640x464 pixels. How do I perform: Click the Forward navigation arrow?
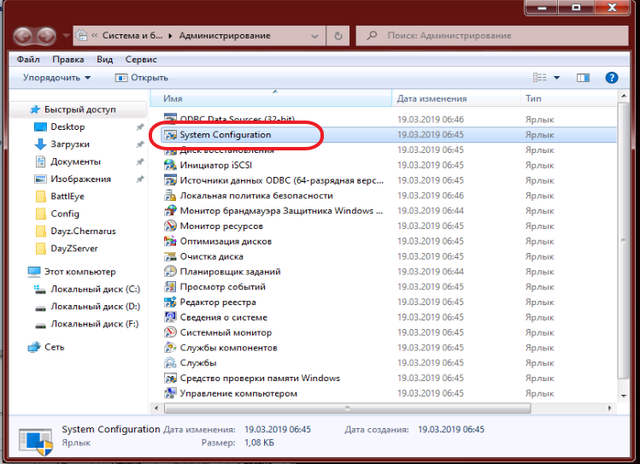pos(47,36)
